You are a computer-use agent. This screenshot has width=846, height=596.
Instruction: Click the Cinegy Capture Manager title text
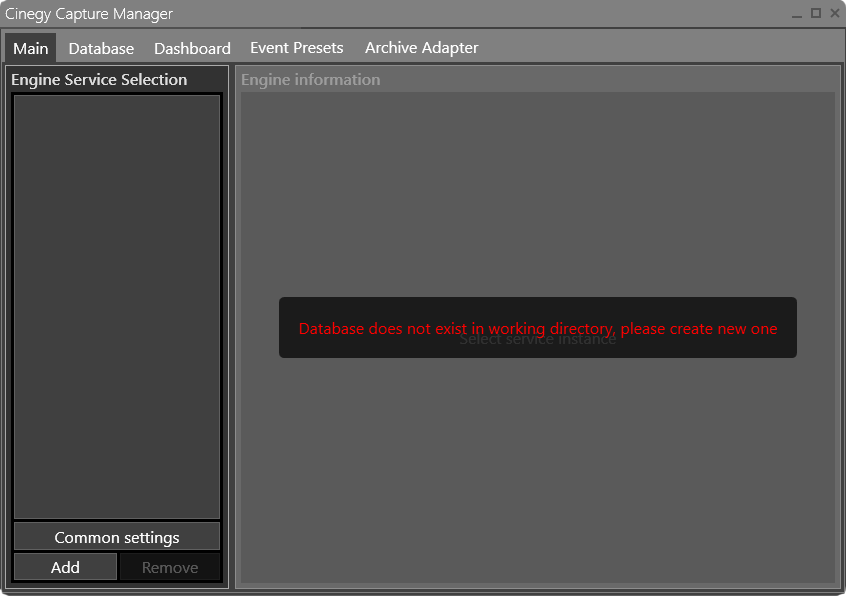coord(89,14)
